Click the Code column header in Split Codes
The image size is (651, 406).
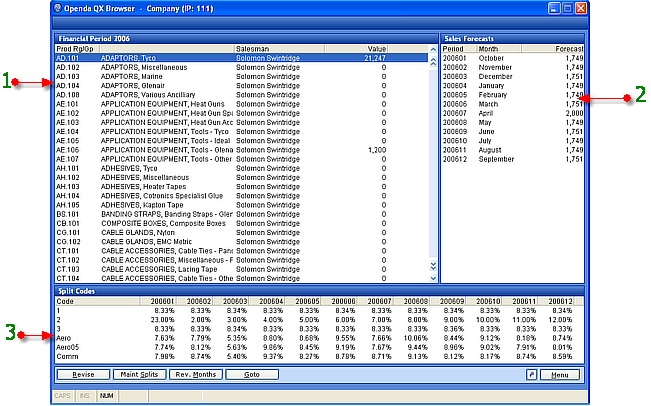[x=97, y=301]
